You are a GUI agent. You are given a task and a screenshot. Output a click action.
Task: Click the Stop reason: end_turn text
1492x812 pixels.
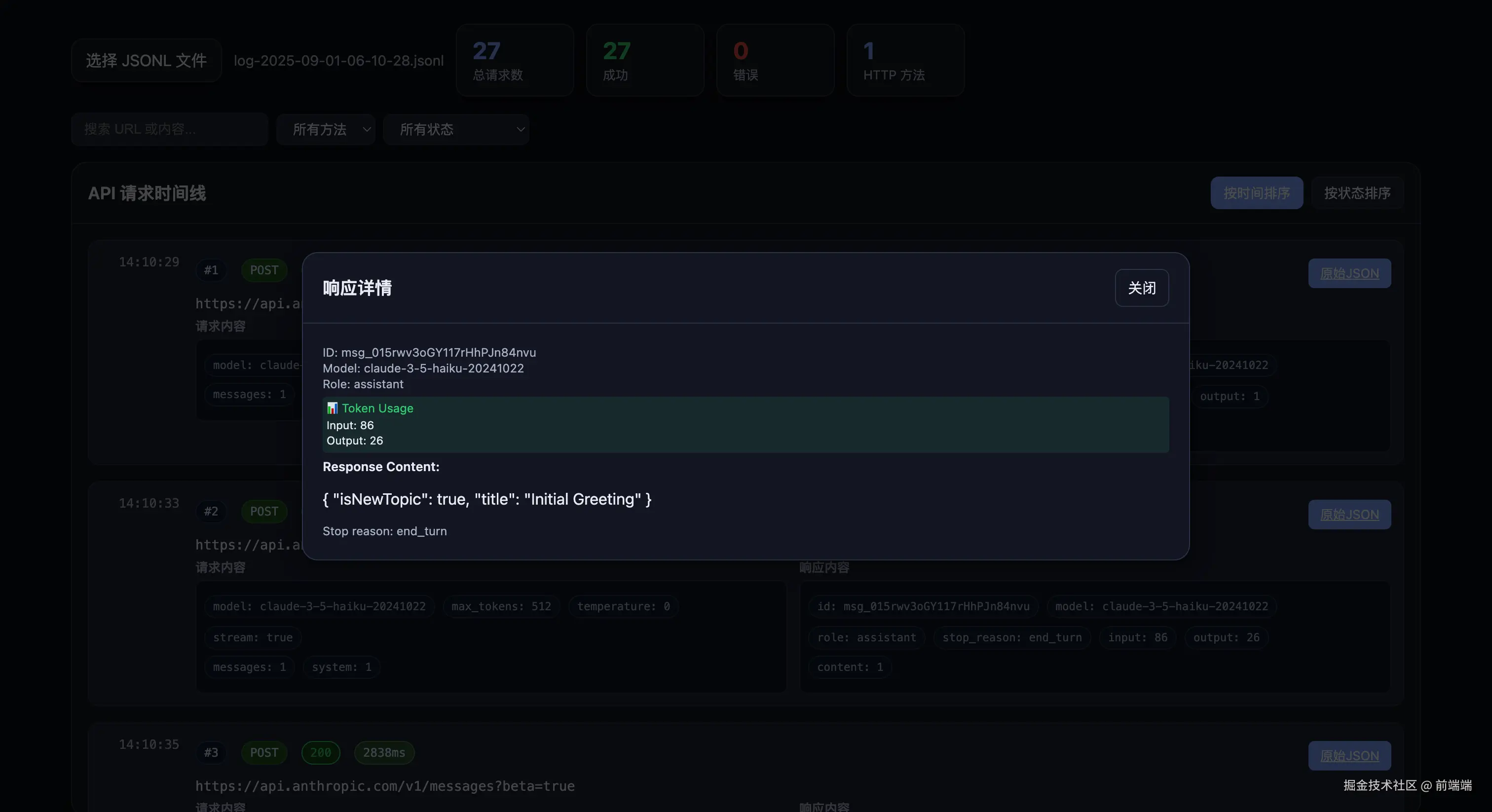click(x=384, y=531)
